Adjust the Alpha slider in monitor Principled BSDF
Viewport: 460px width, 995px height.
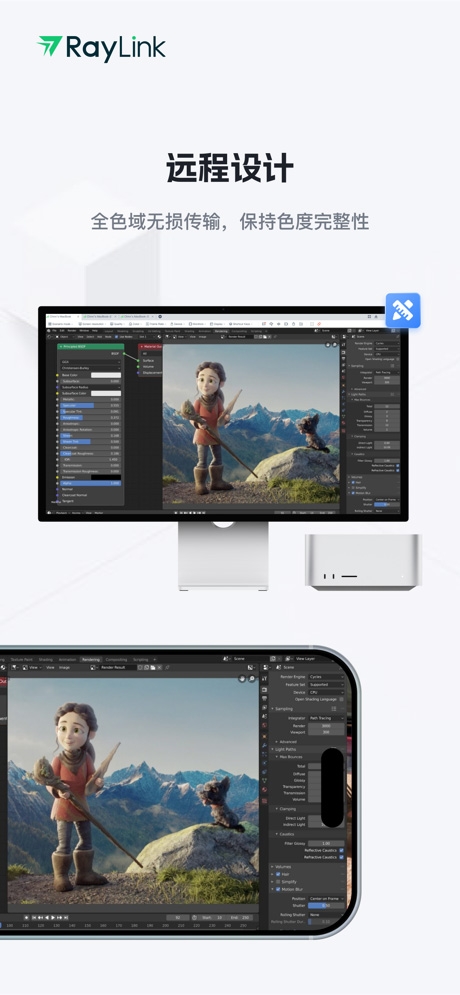pos(91,484)
